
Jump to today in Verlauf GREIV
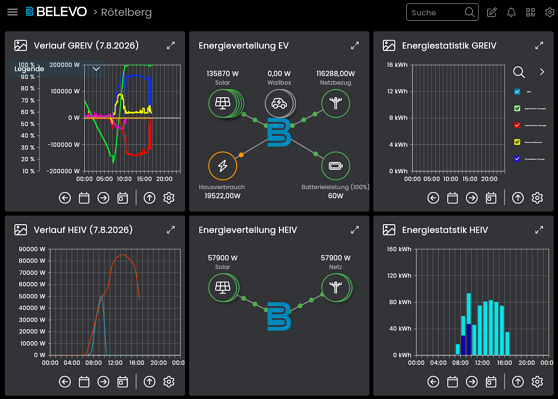click(x=122, y=198)
